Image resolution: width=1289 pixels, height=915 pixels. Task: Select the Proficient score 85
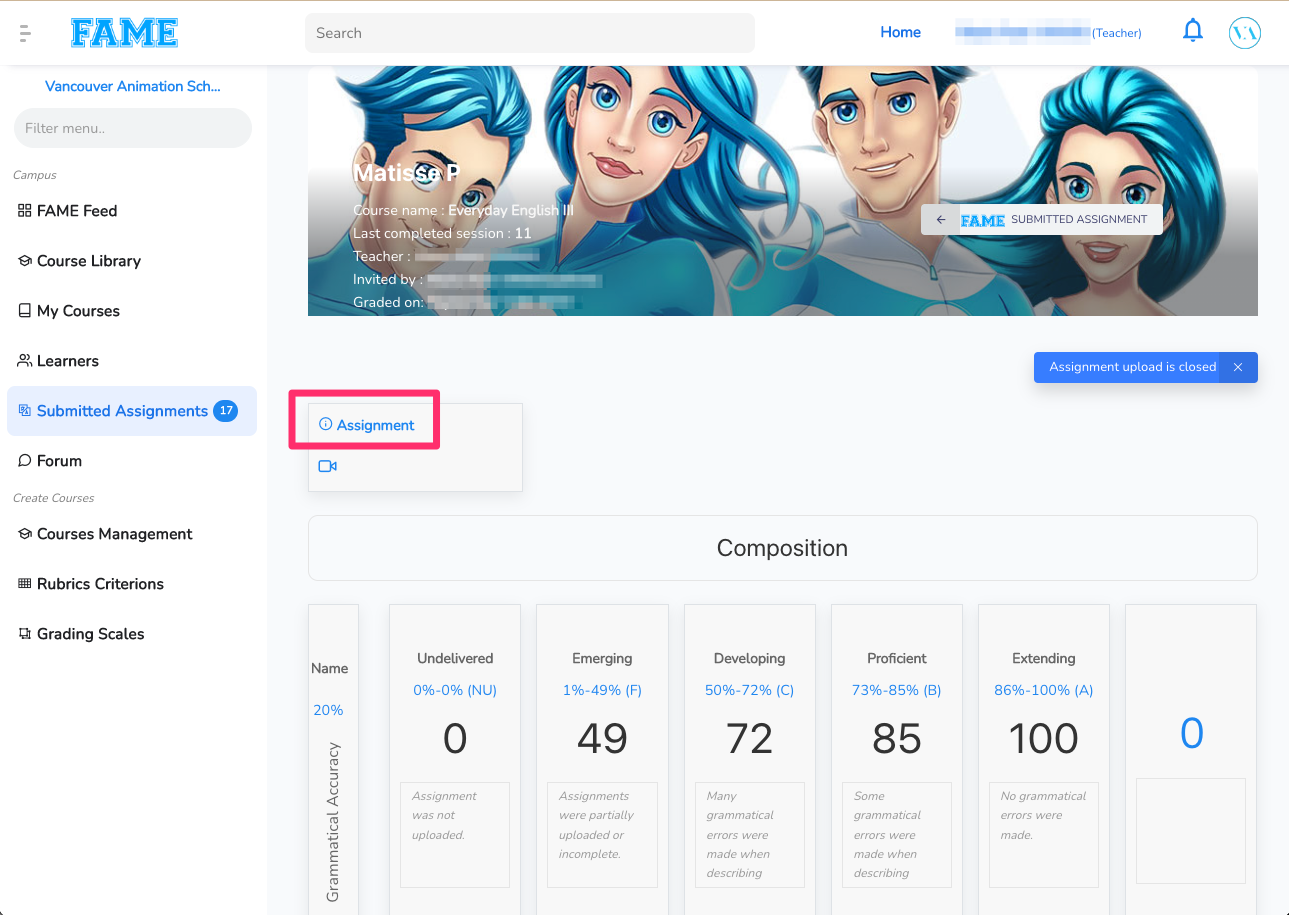click(x=897, y=739)
